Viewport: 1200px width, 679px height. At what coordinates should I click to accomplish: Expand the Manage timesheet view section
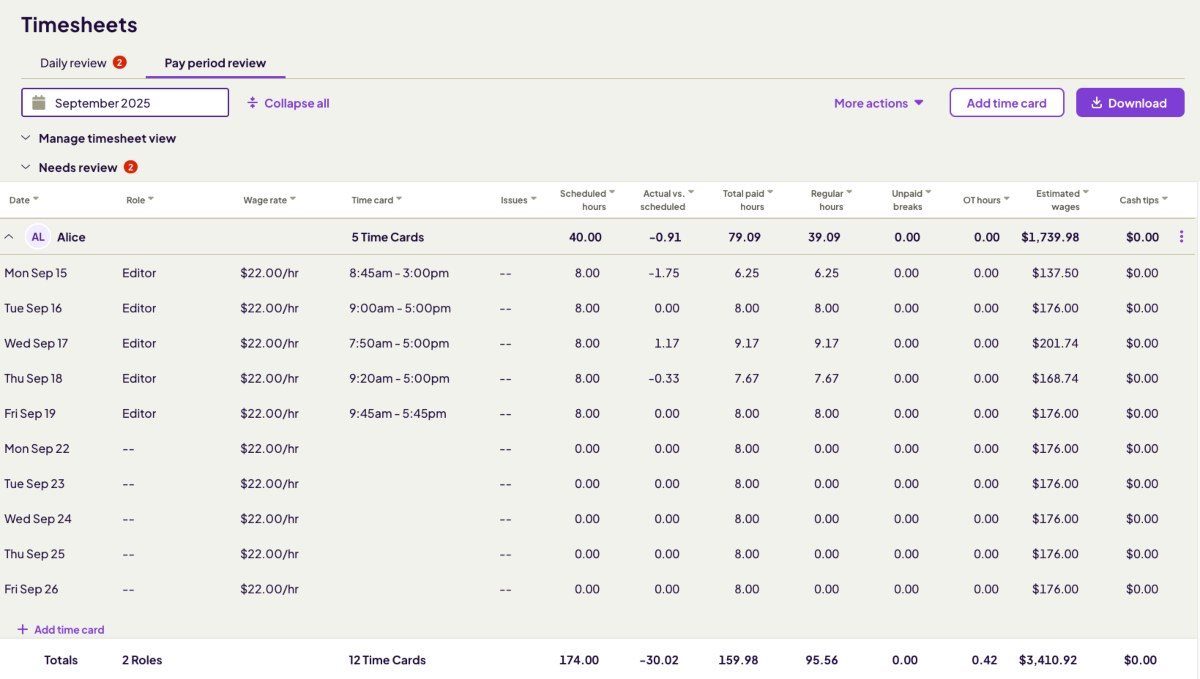coord(26,138)
